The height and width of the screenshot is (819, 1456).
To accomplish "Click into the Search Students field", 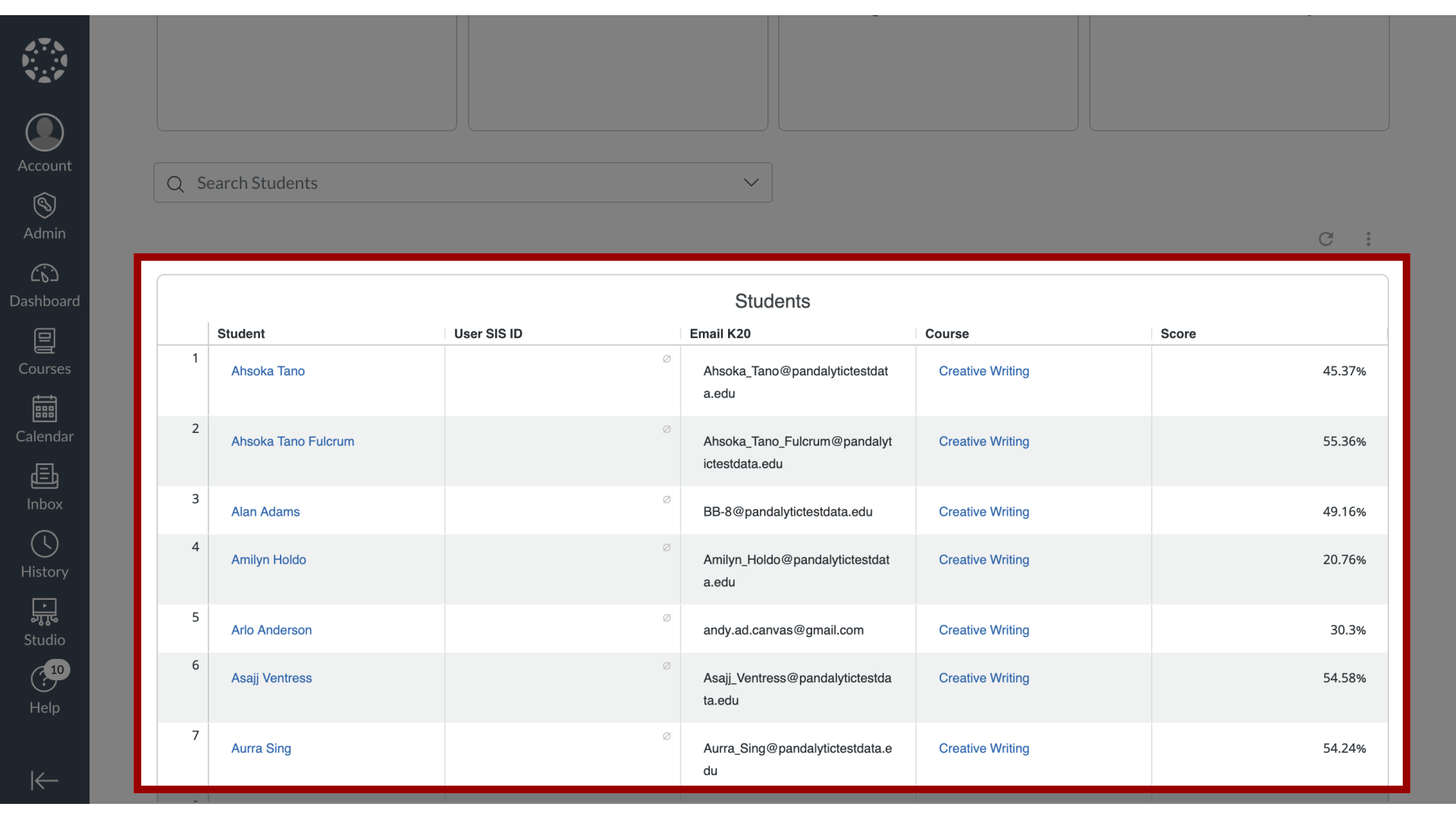I will coord(463,183).
